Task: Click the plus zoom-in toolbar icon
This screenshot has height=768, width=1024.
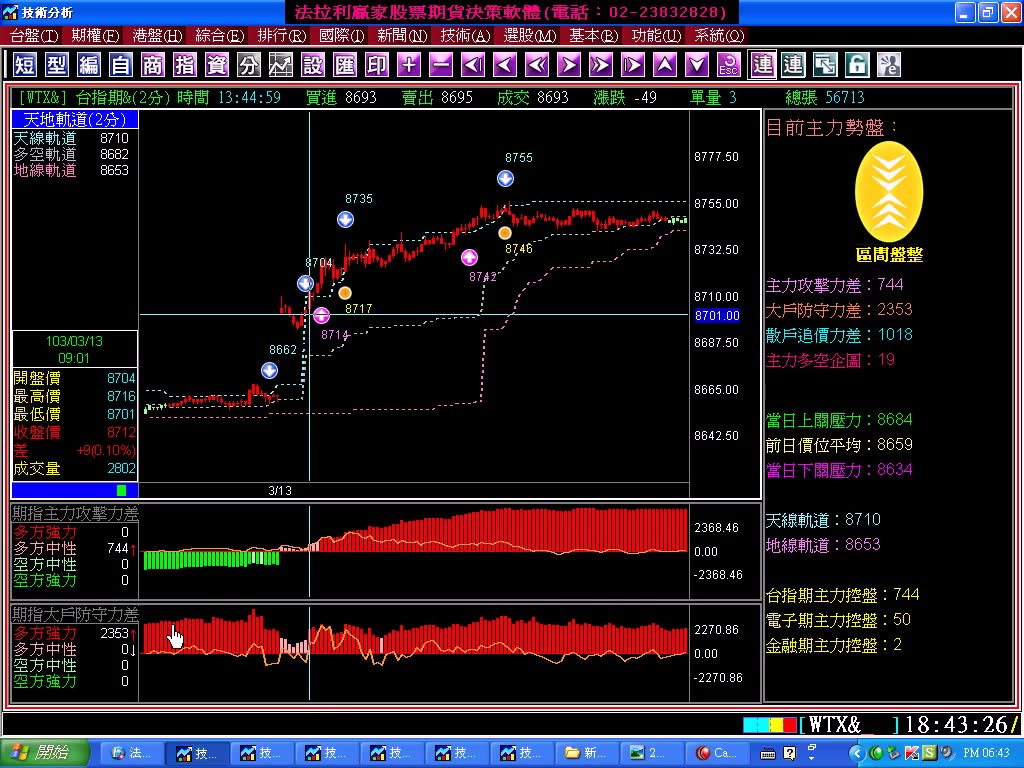Action: click(409, 65)
